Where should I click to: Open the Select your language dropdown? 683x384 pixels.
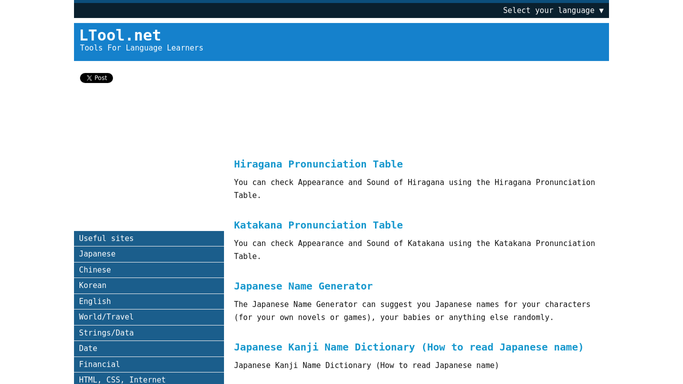(x=553, y=10)
